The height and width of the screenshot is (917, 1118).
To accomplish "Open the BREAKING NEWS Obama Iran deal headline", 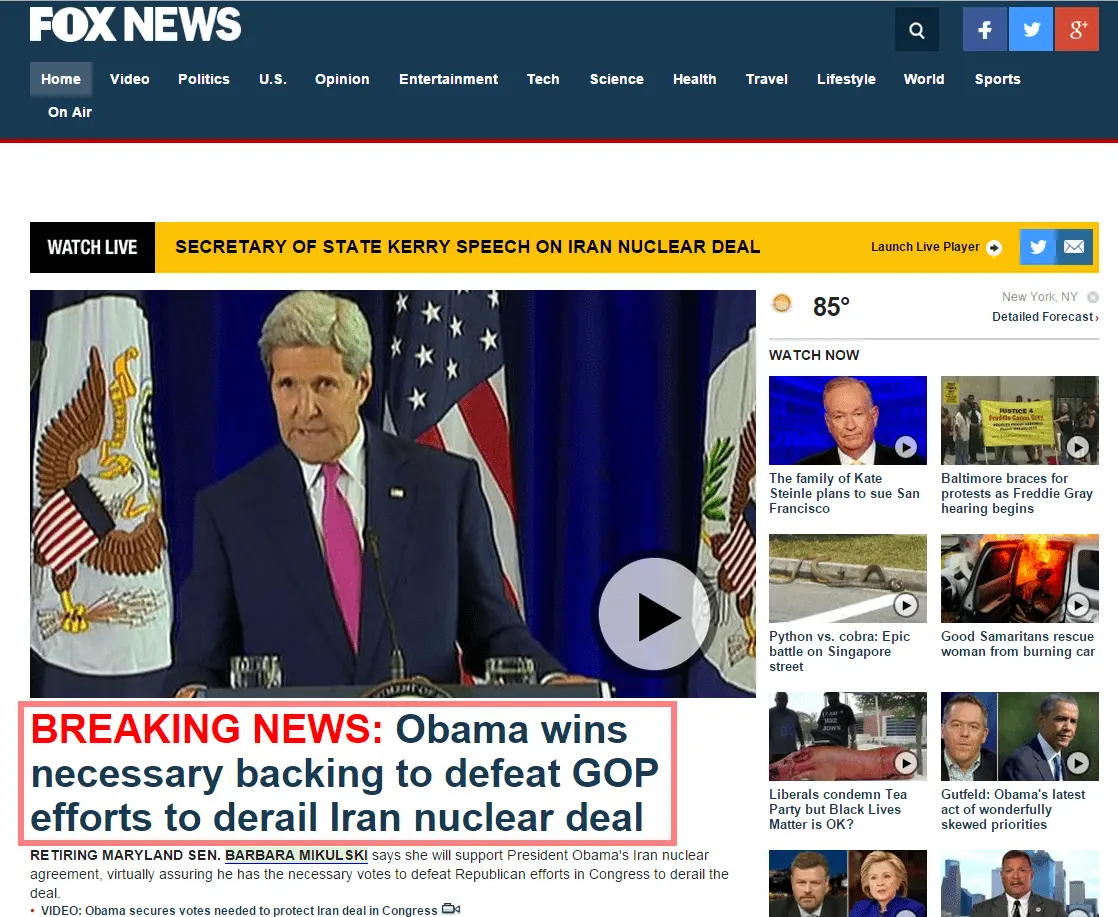I will coord(345,773).
